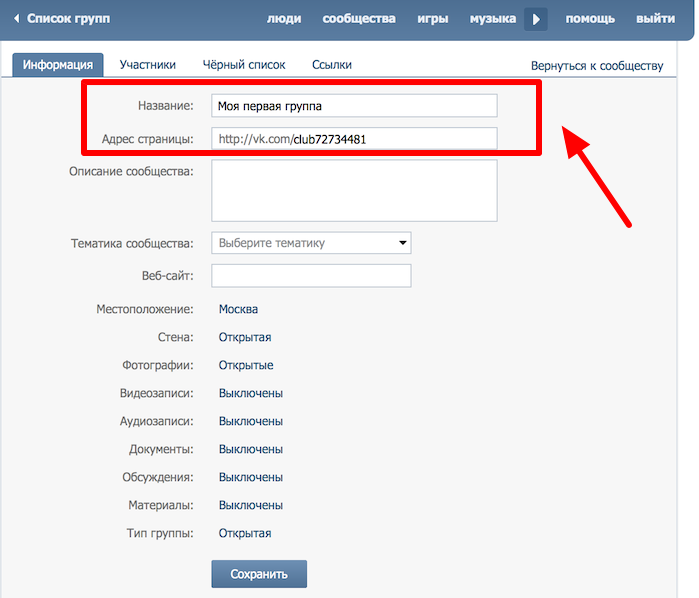Switch to the Участники tab
Viewport: 699px width, 598px height.
(x=148, y=65)
